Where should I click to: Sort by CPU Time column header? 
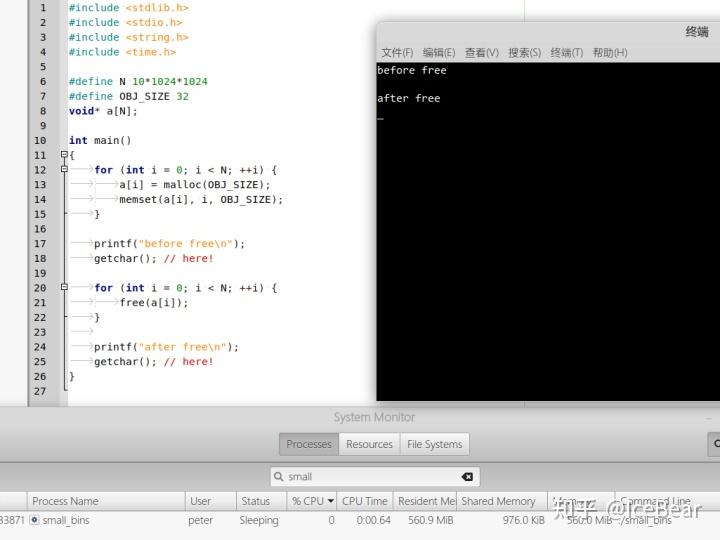coord(365,501)
